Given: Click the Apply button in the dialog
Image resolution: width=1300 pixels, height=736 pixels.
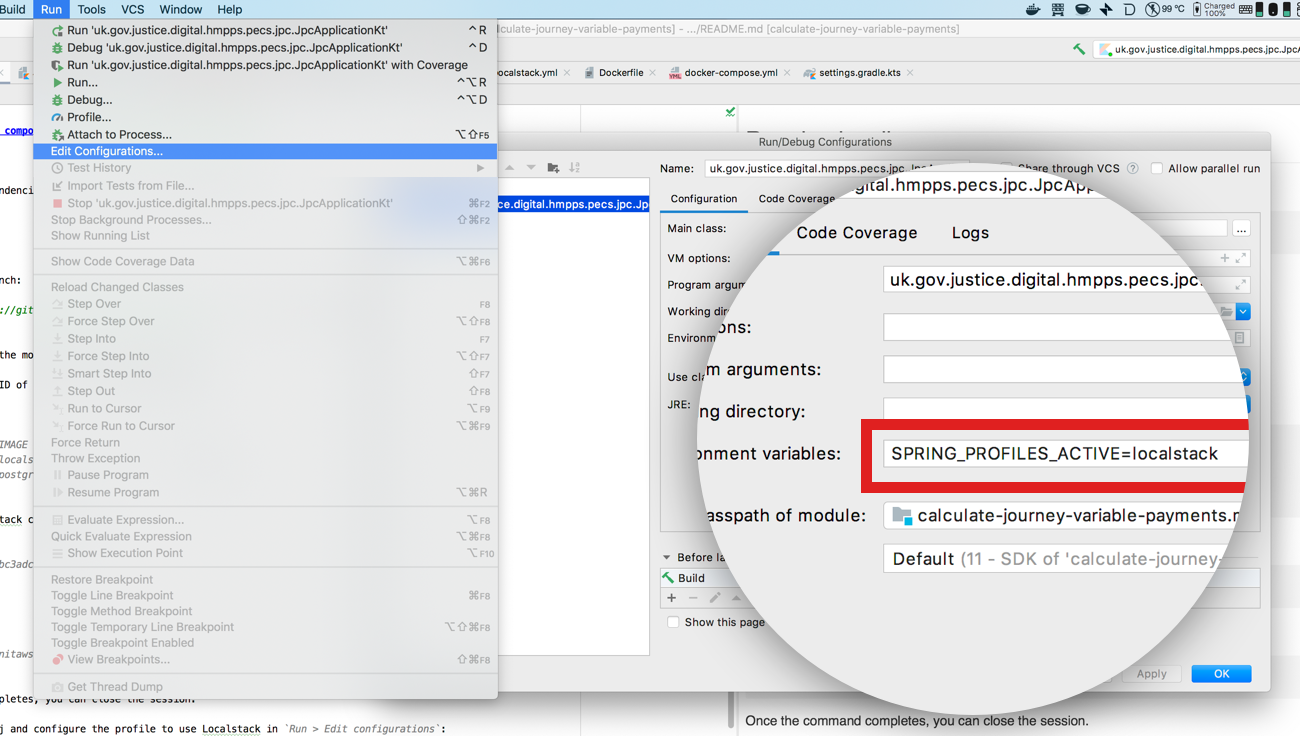Looking at the screenshot, I should coord(1151,674).
